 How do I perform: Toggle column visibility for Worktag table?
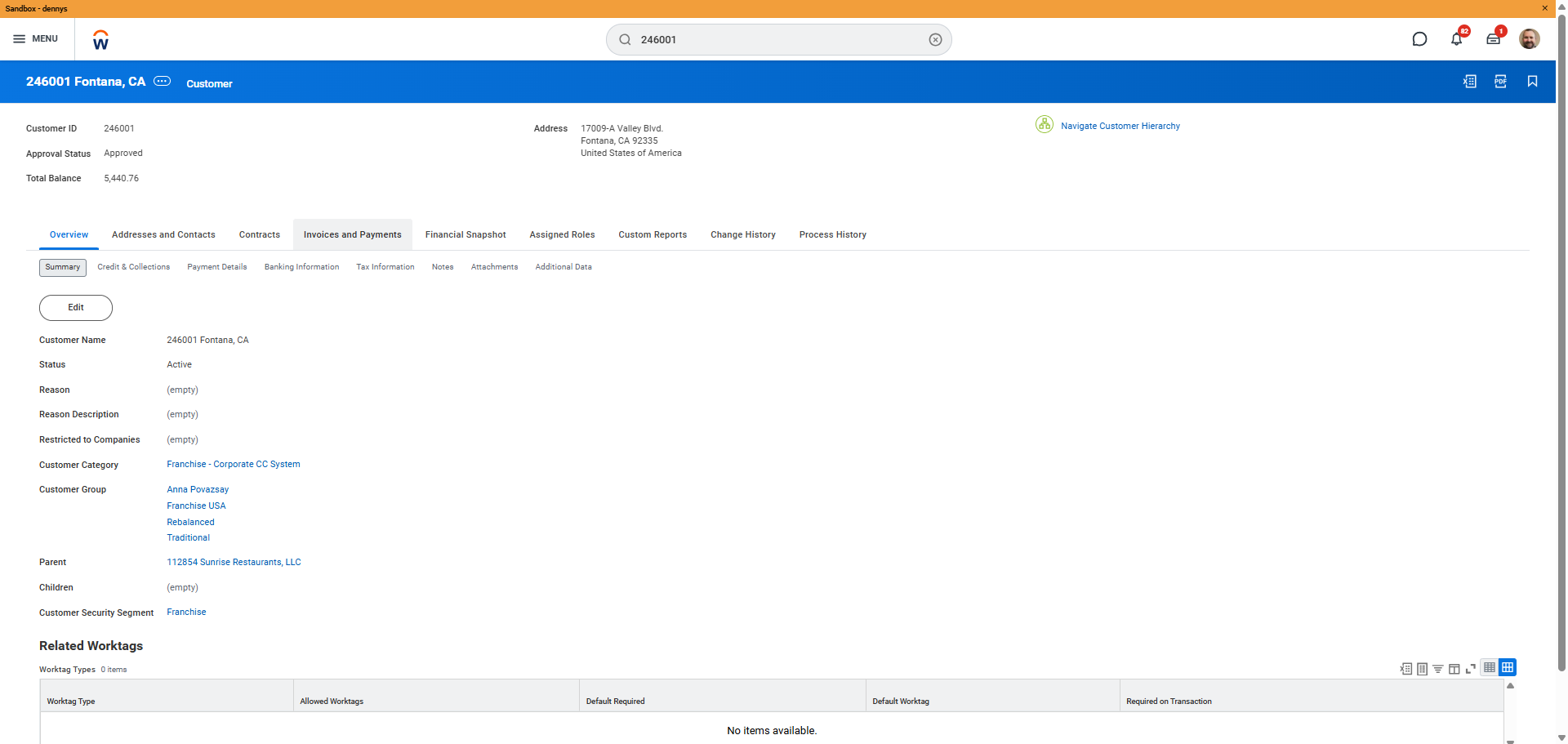(1454, 669)
